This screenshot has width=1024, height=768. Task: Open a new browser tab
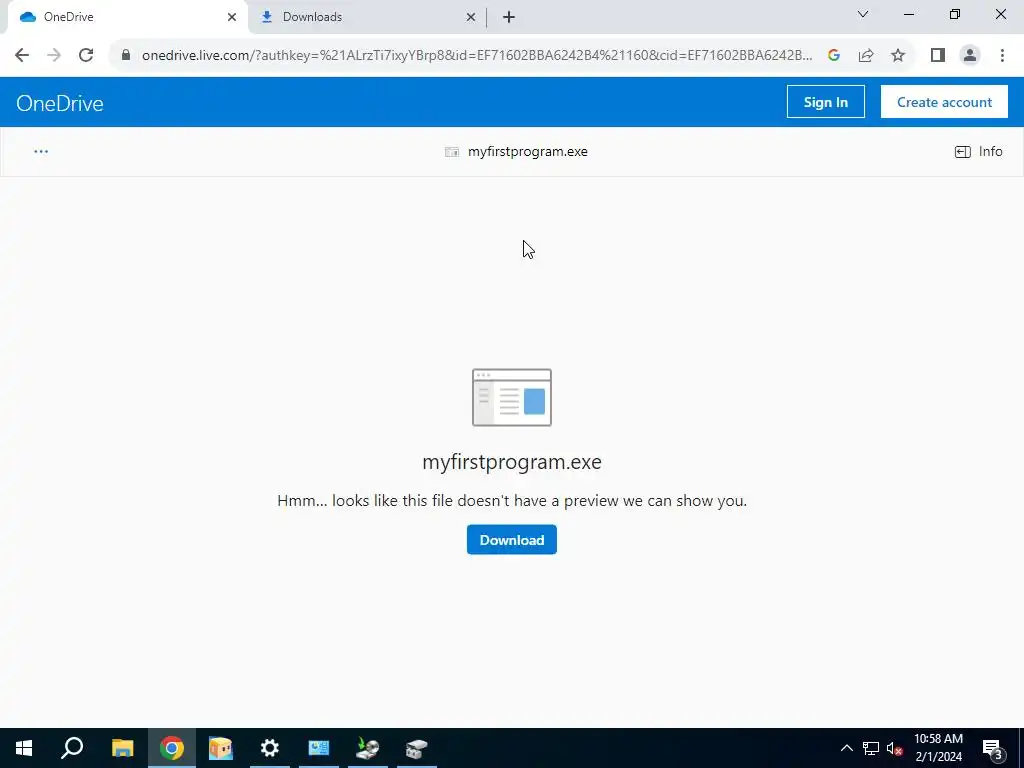[509, 17]
